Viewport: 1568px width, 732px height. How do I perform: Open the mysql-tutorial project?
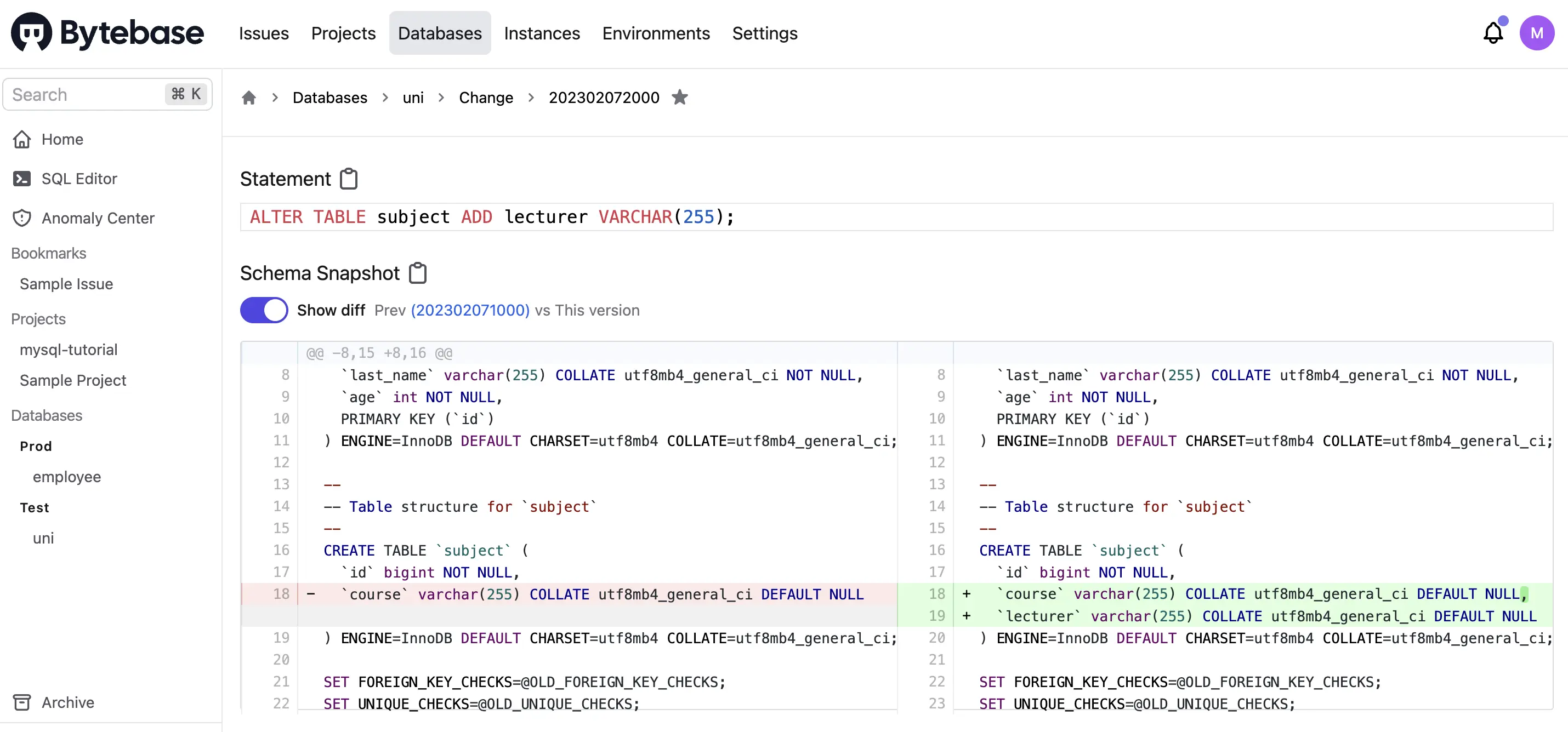68,350
